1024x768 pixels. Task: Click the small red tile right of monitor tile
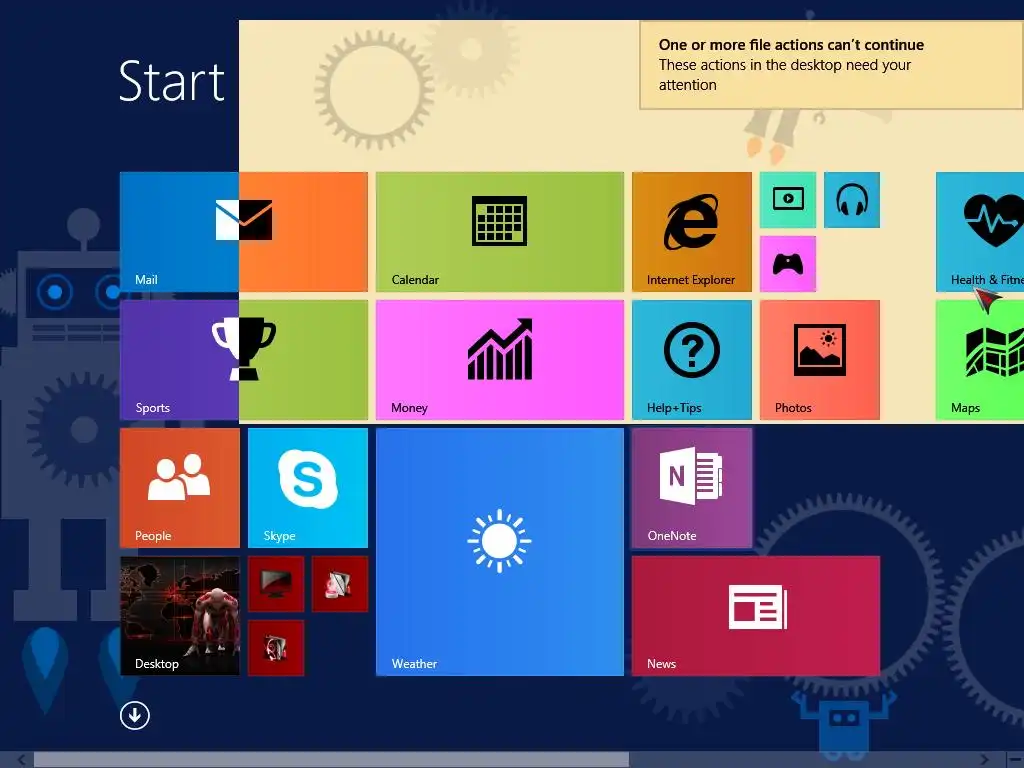(340, 584)
